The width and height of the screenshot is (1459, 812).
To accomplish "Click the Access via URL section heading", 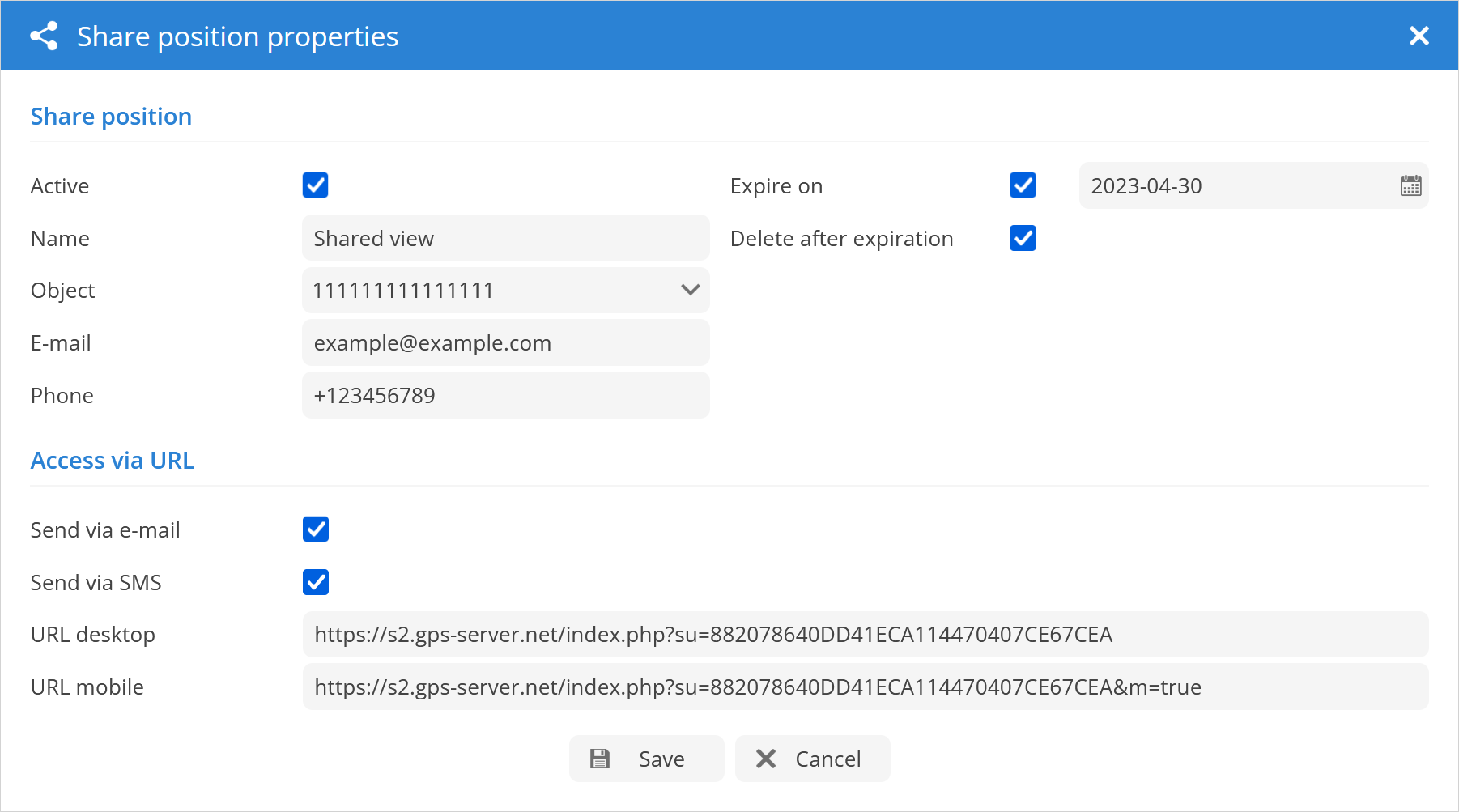I will pos(113,461).
